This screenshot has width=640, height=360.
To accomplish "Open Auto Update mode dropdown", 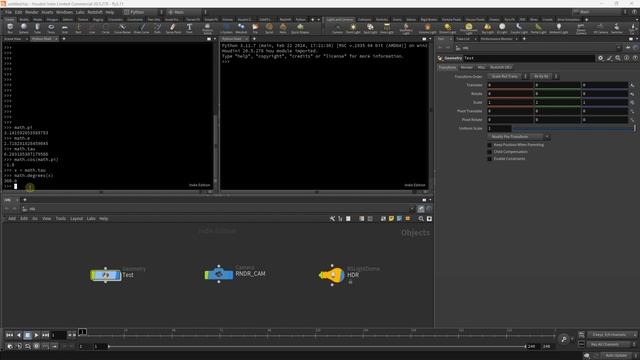I will pyautogui.click(x=619, y=356).
